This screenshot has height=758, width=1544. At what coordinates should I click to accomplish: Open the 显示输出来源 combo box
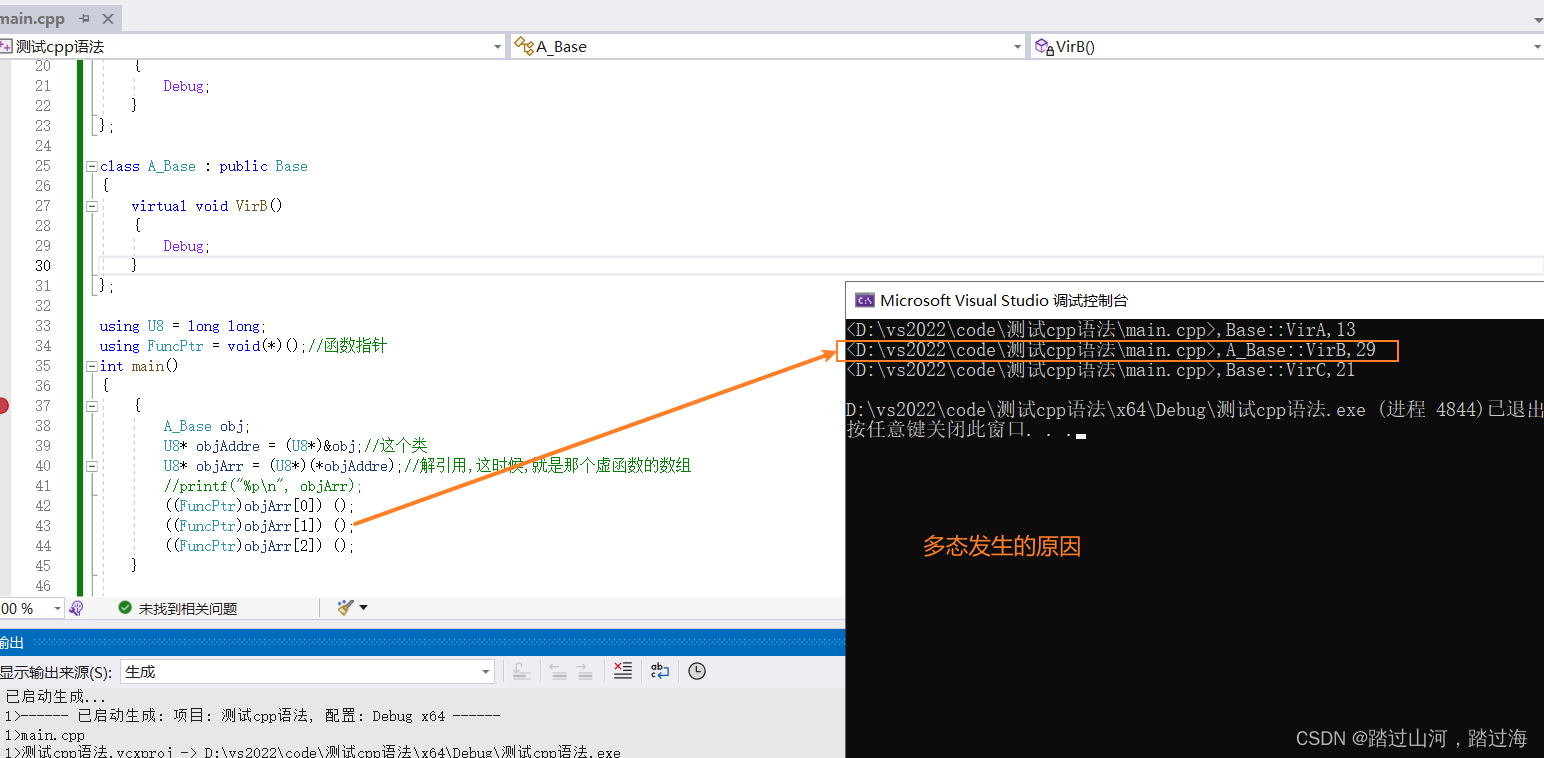point(307,672)
